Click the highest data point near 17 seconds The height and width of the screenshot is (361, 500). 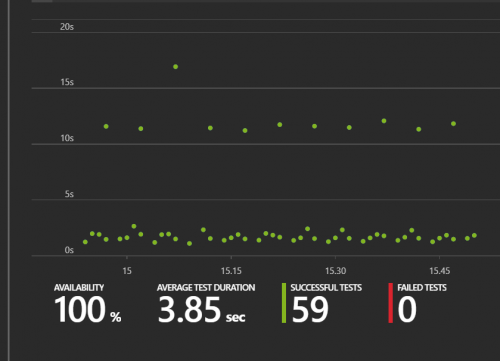coord(175,67)
